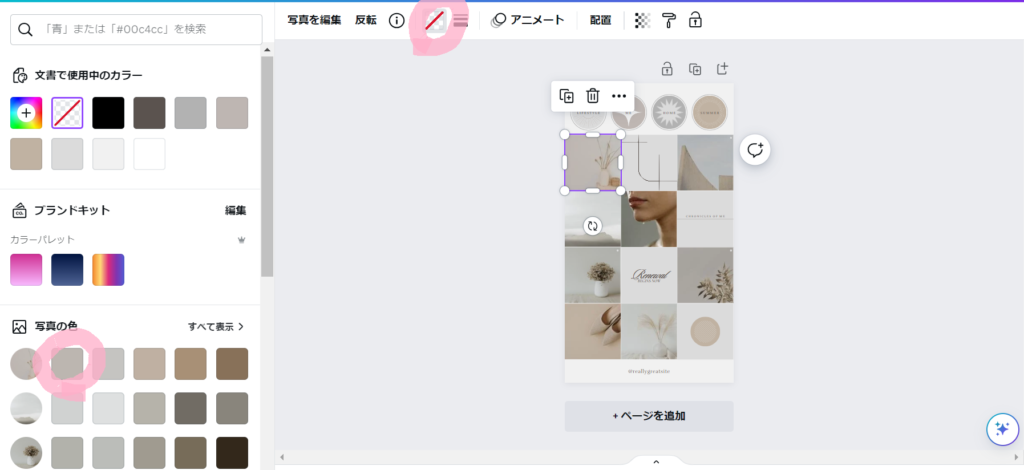Image resolution: width=1024 pixels, height=470 pixels.
Task: Click the misty landscape thumbnail in 写真の色
Action: 26,408
